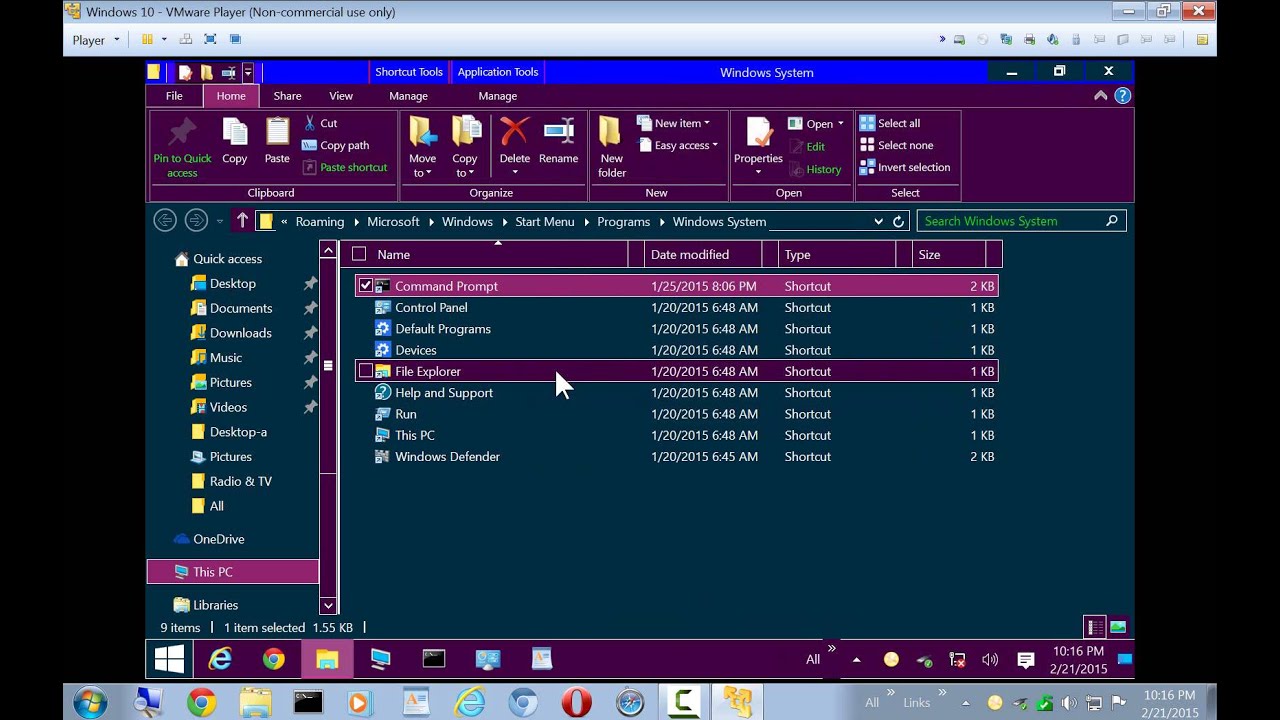Open recent locations dropdown next to Forward

(x=219, y=221)
